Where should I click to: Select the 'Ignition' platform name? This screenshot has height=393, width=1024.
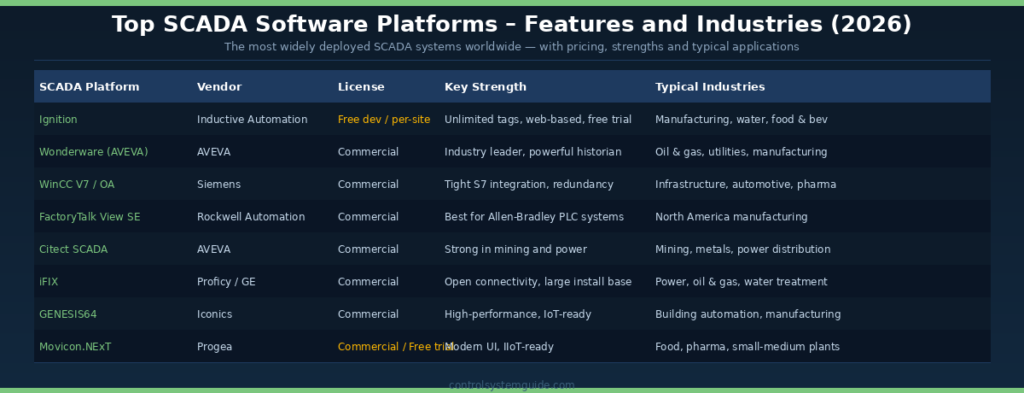tap(58, 119)
